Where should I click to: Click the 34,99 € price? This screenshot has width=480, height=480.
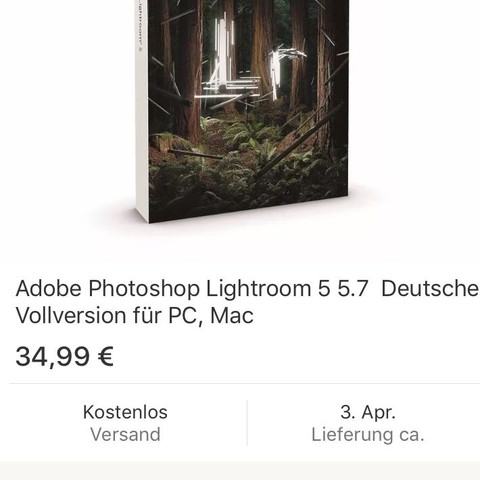pos(65,357)
